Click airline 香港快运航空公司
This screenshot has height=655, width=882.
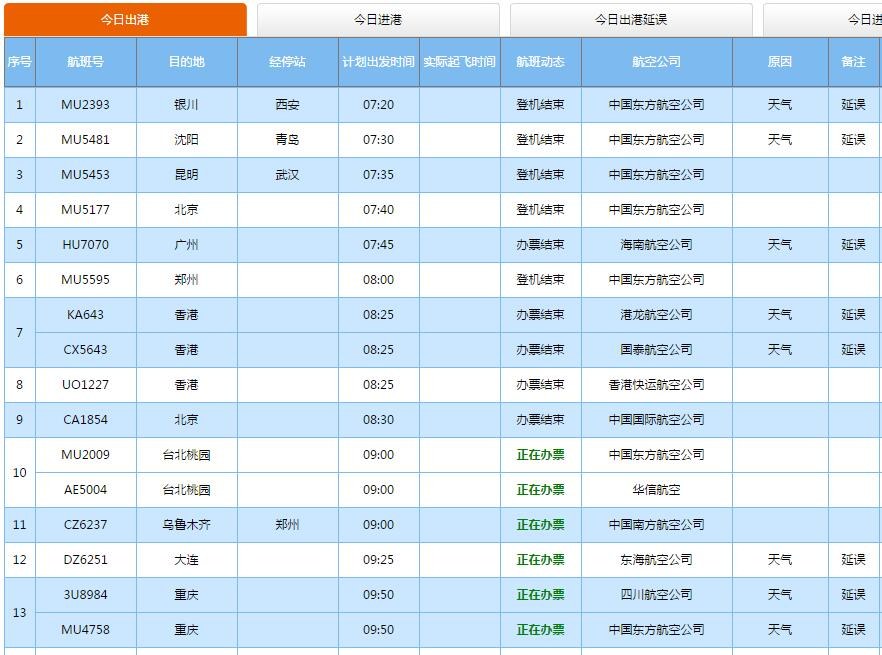click(x=656, y=384)
